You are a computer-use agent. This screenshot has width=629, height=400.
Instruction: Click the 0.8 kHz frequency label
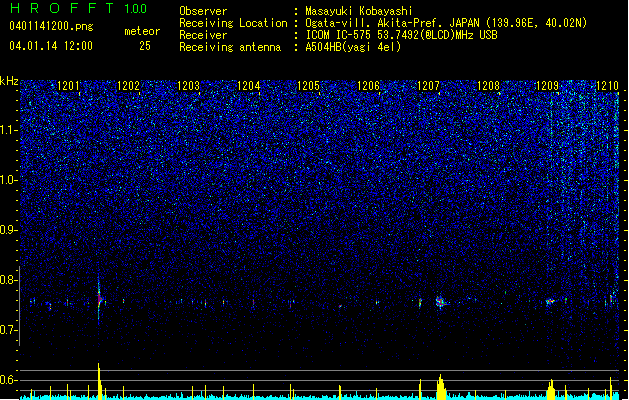pyautogui.click(x=8, y=280)
